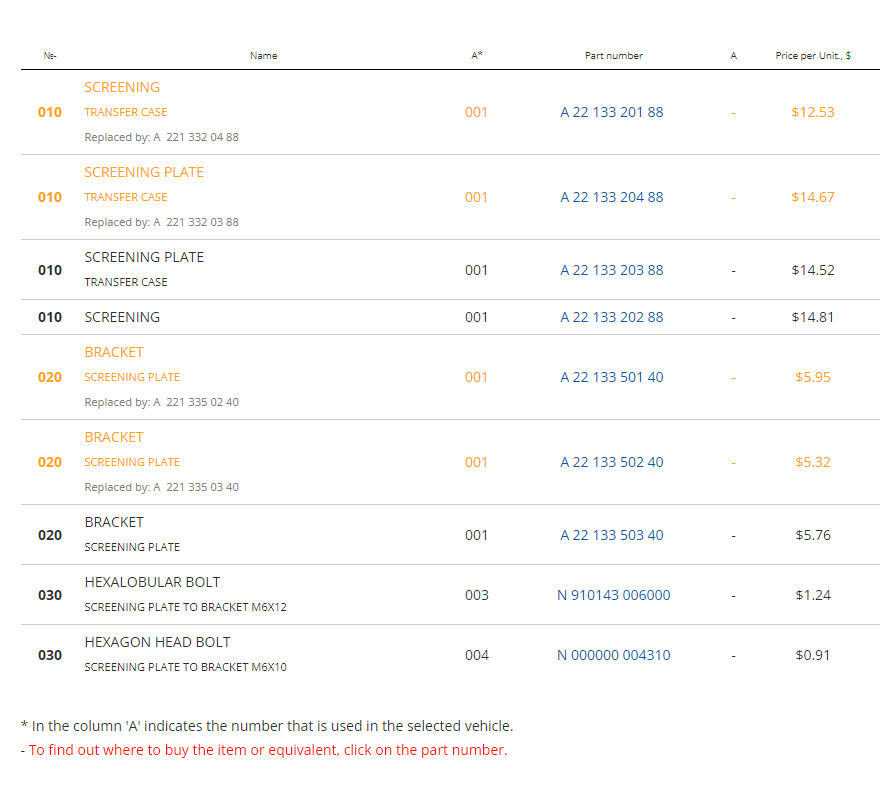Click replacement text A 221 332 04 88

tap(196, 137)
